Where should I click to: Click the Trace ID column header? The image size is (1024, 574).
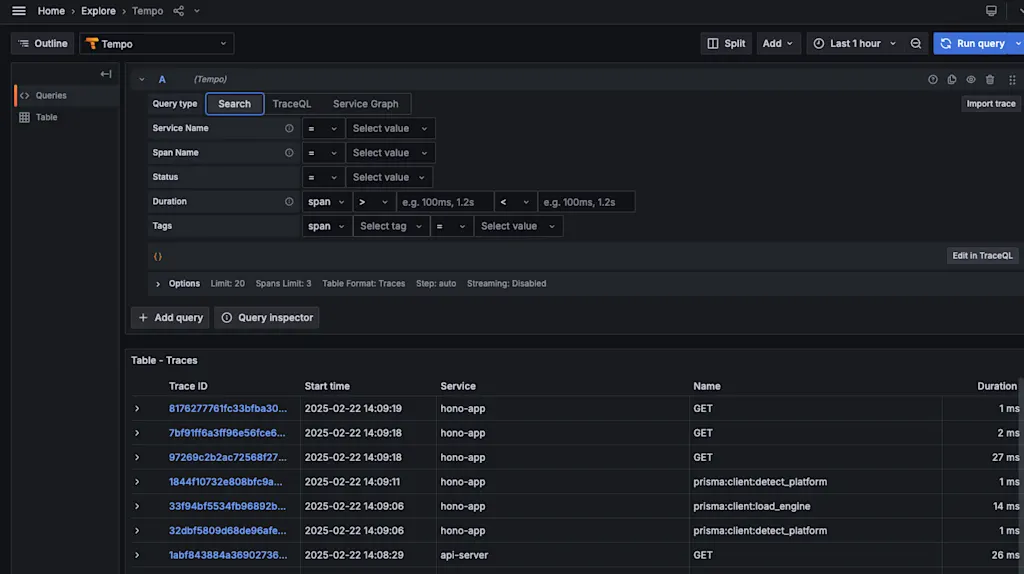188,386
